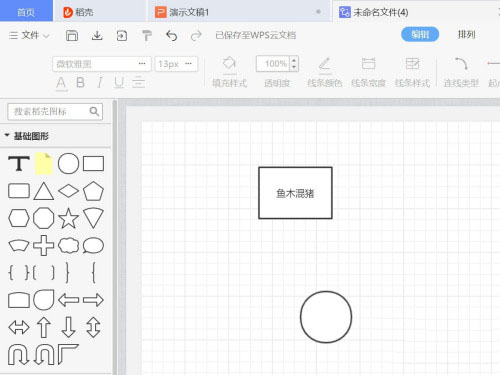Open the 连线类型 connector type dropdown
Viewport: 500px width, 375px height.
[461, 72]
